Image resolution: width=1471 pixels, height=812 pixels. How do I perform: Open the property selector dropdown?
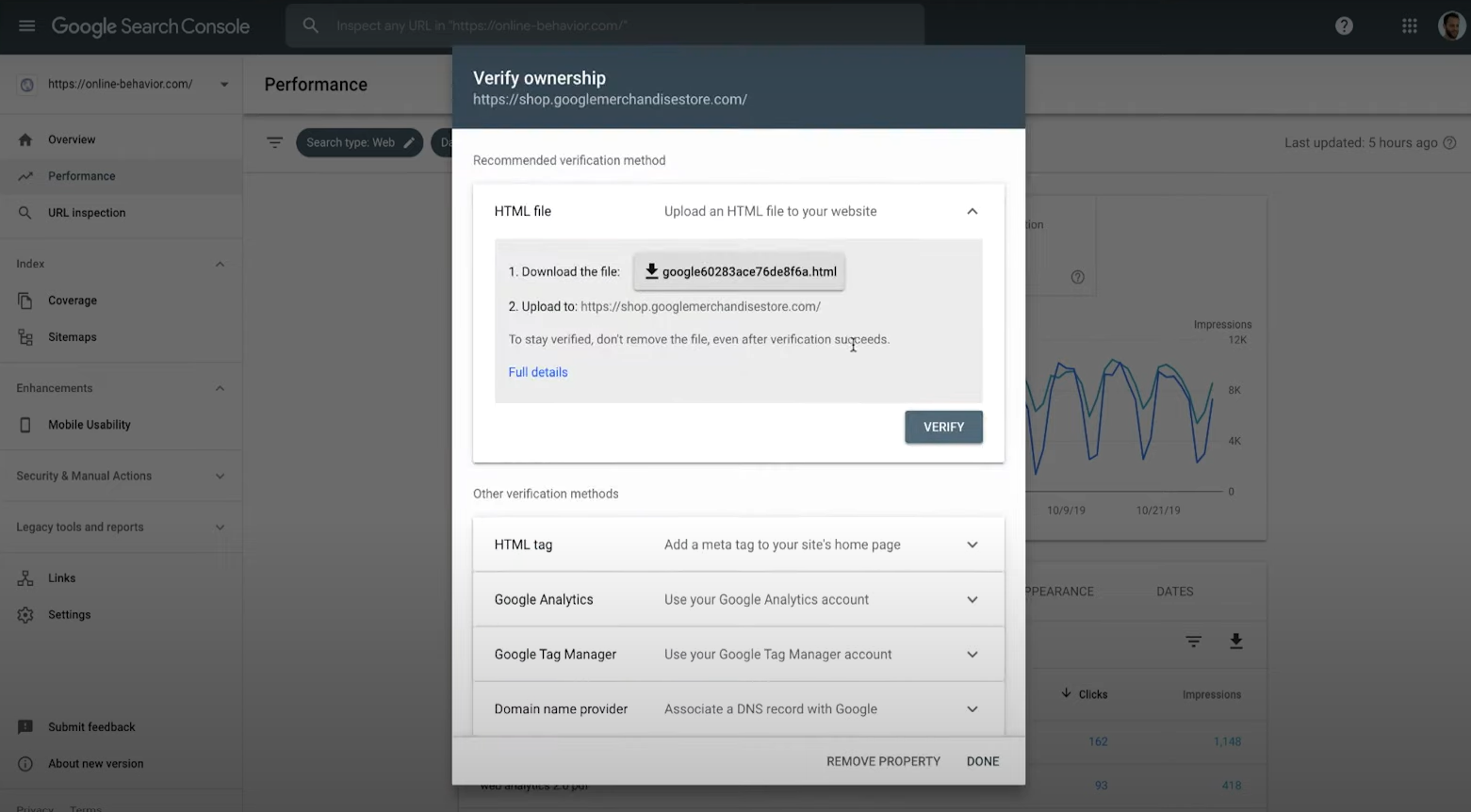click(x=224, y=84)
